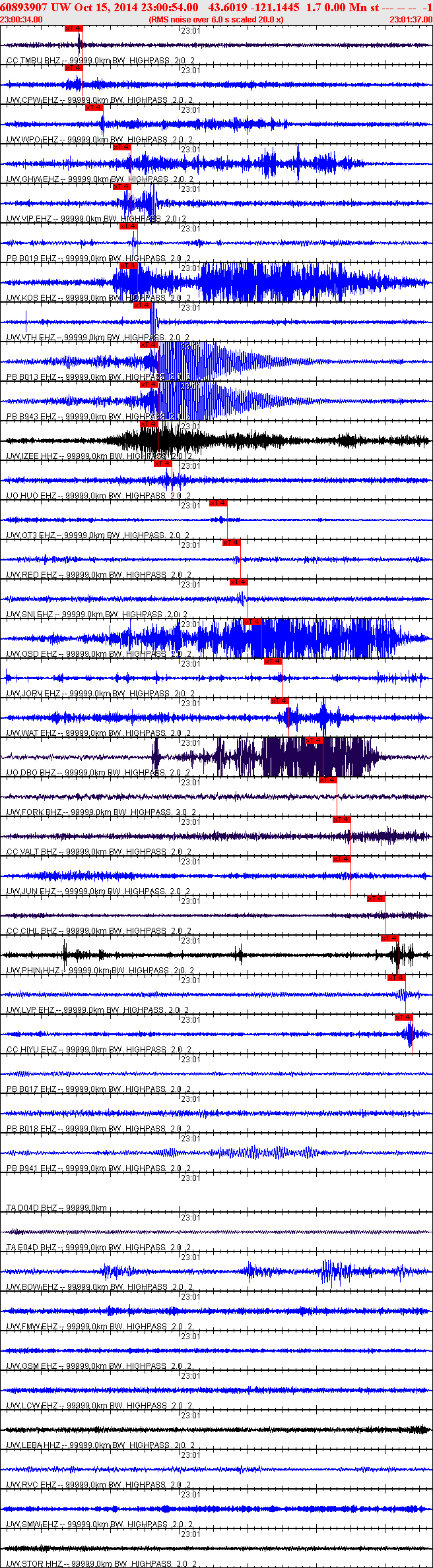433x1568 pixels.
Task: Click the 23:00:34.00 start time label
Action: [x=22, y=19]
